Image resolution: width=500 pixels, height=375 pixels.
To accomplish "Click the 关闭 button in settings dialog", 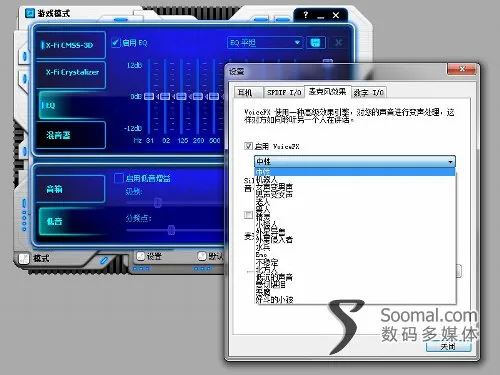I will pyautogui.click(x=448, y=347).
